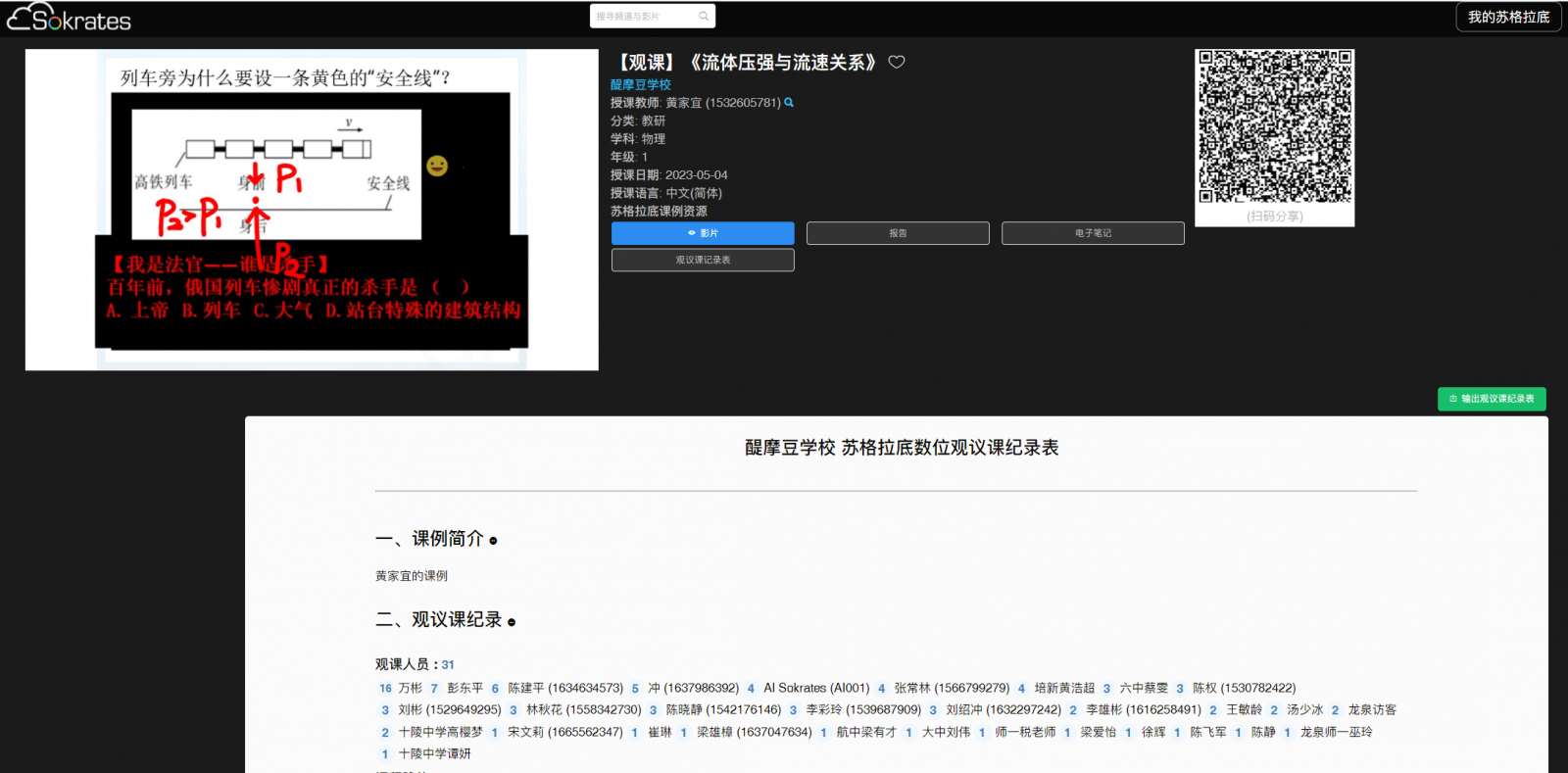
Task: Click the circle icon beside 课例简介 heading
Action: point(493,541)
